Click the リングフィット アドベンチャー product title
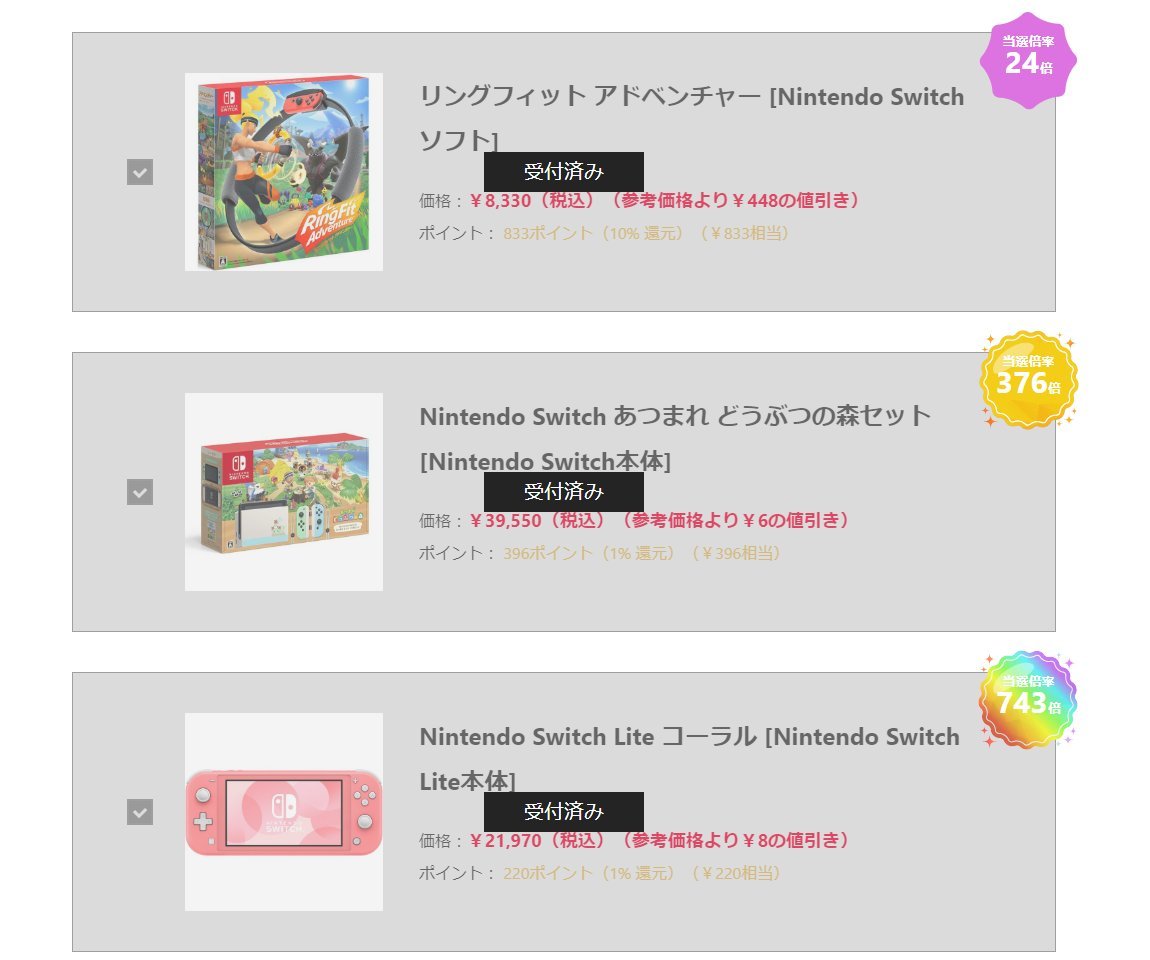This screenshot has width=1150, height=960. tap(691, 98)
